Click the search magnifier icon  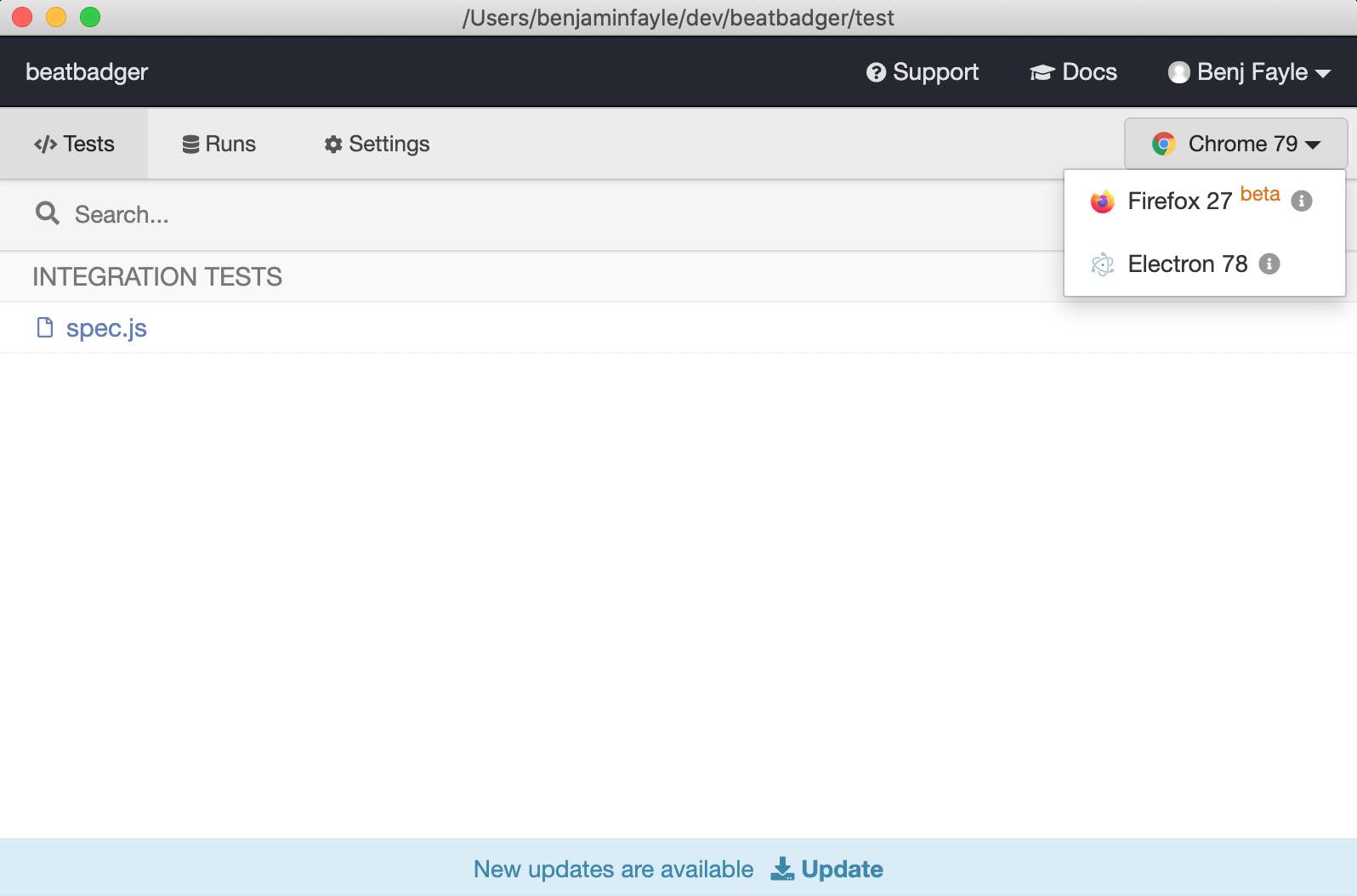[x=48, y=213]
